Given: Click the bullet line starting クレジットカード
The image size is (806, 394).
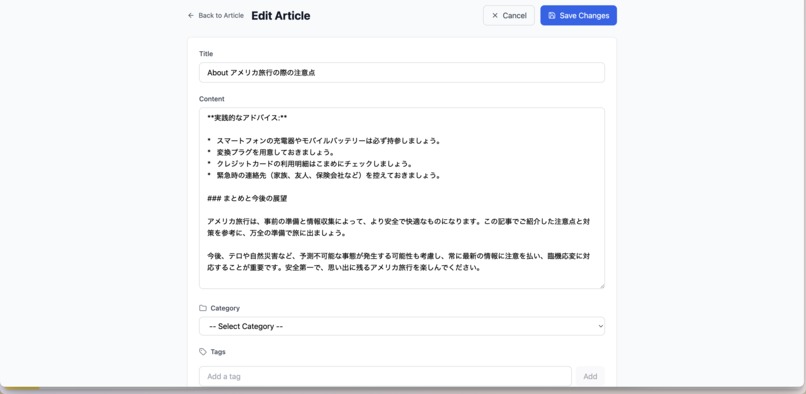Looking at the screenshot, I should [x=310, y=164].
